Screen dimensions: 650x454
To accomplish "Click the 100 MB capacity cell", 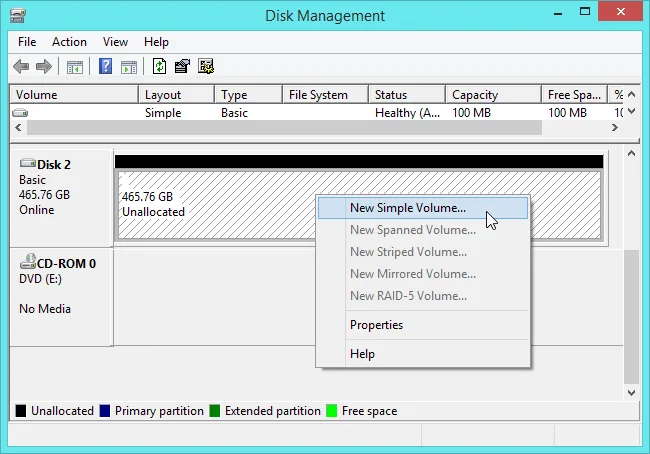I will (x=471, y=113).
